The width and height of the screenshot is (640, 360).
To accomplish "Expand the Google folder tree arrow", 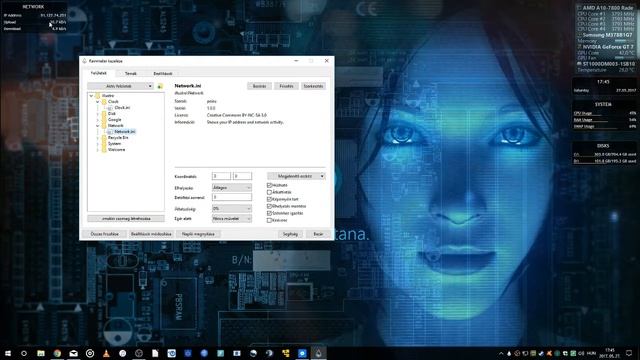I will pyautogui.click(x=98, y=120).
